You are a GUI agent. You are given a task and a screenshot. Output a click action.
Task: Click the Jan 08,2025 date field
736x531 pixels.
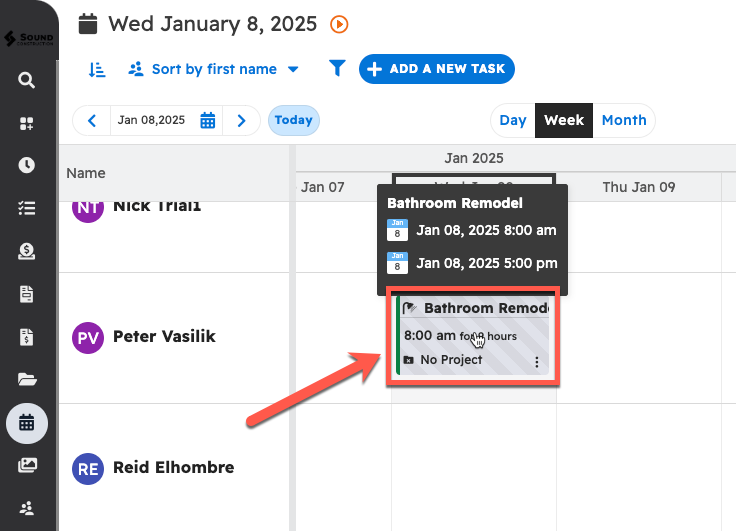coord(151,120)
